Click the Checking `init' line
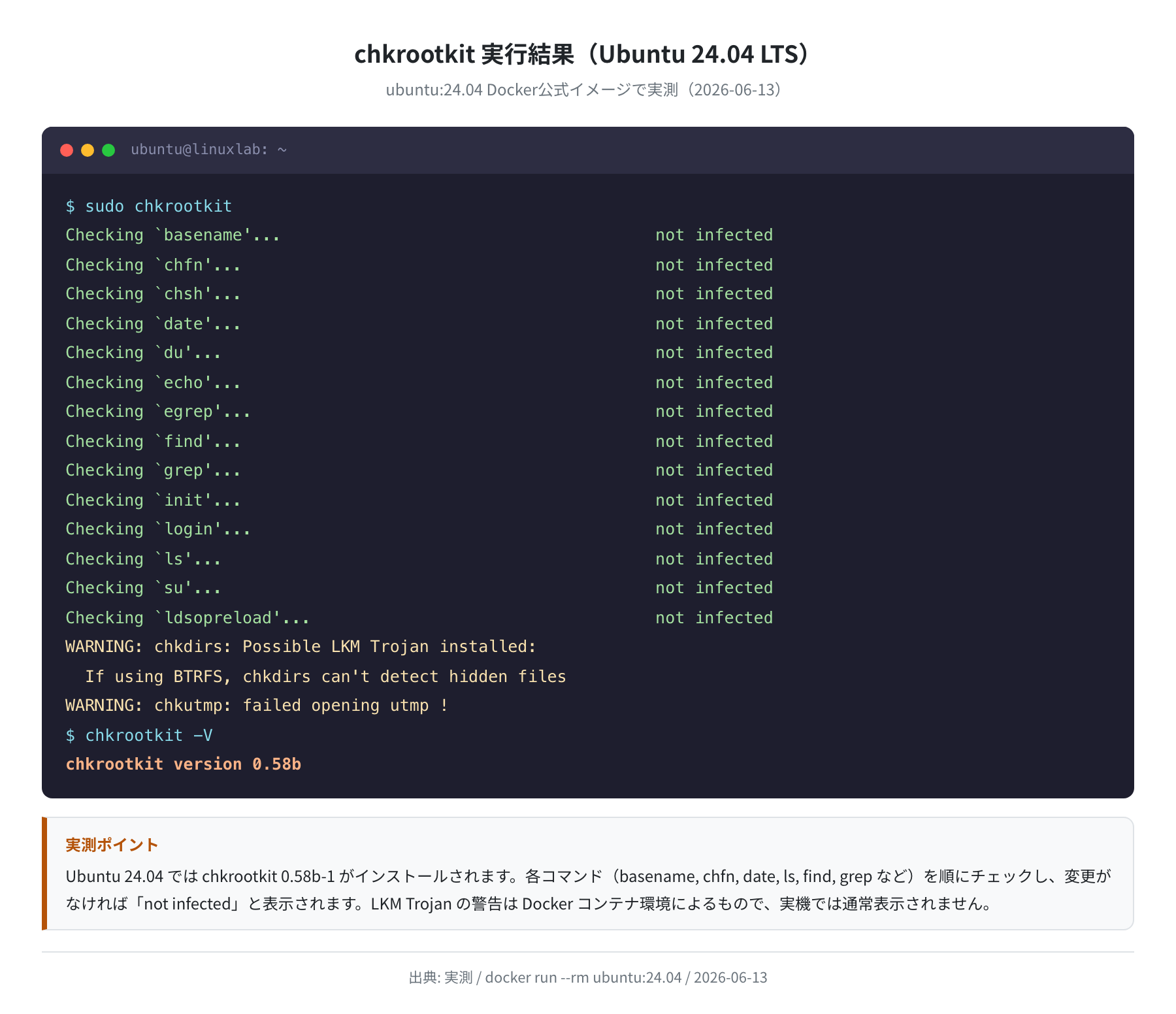Screen dimensions: 1176x1014 pyautogui.click(x=154, y=500)
